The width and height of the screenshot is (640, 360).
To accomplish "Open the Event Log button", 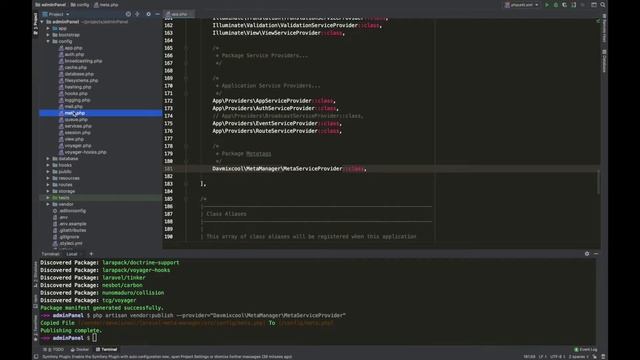I will pos(586,350).
